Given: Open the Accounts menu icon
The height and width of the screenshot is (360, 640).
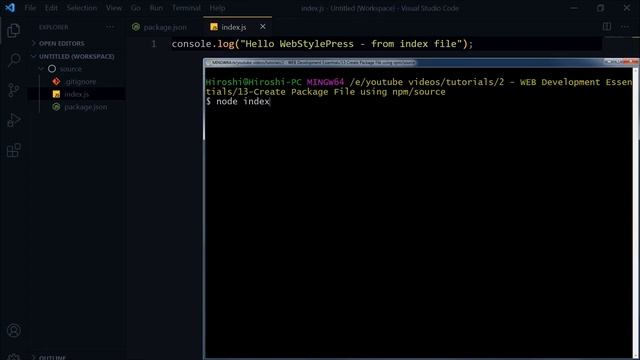Looking at the screenshot, I should [13, 330].
